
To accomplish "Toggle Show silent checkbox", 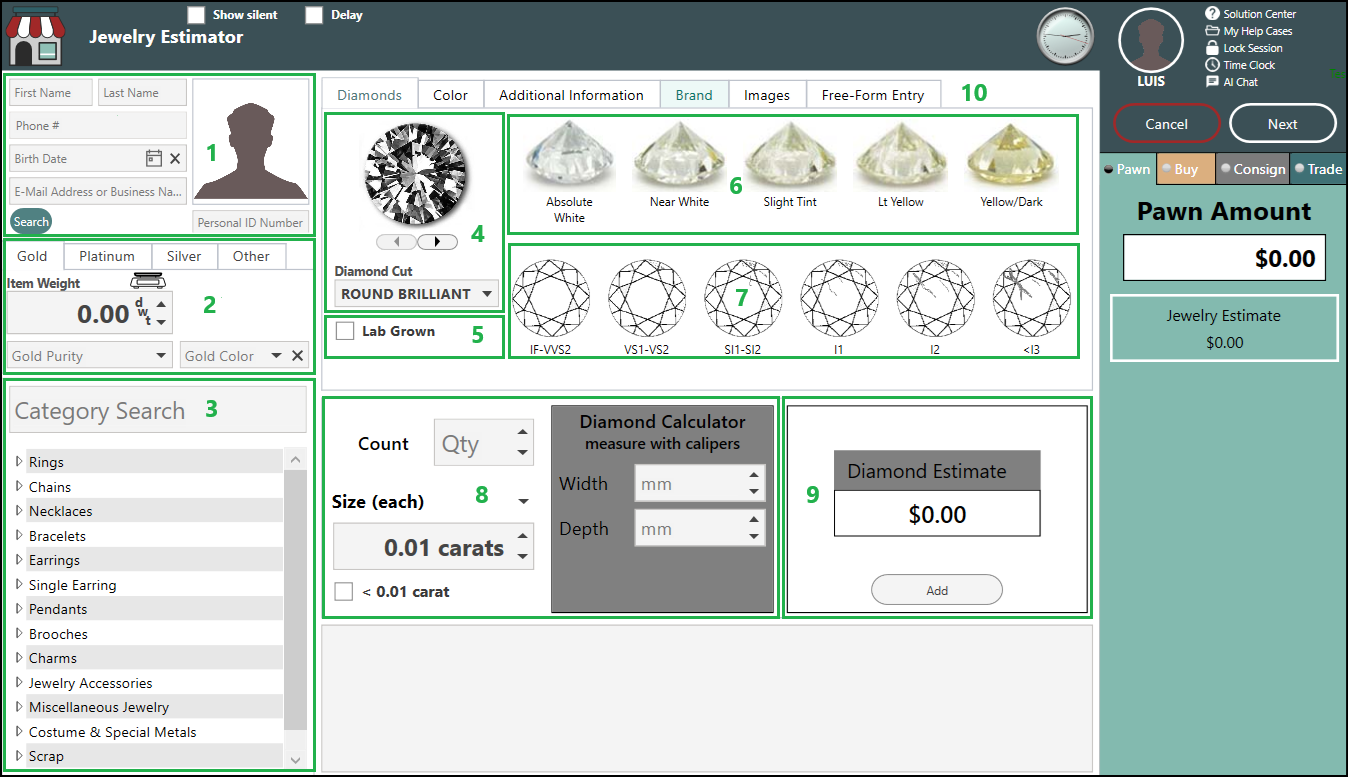I will pyautogui.click(x=196, y=15).
